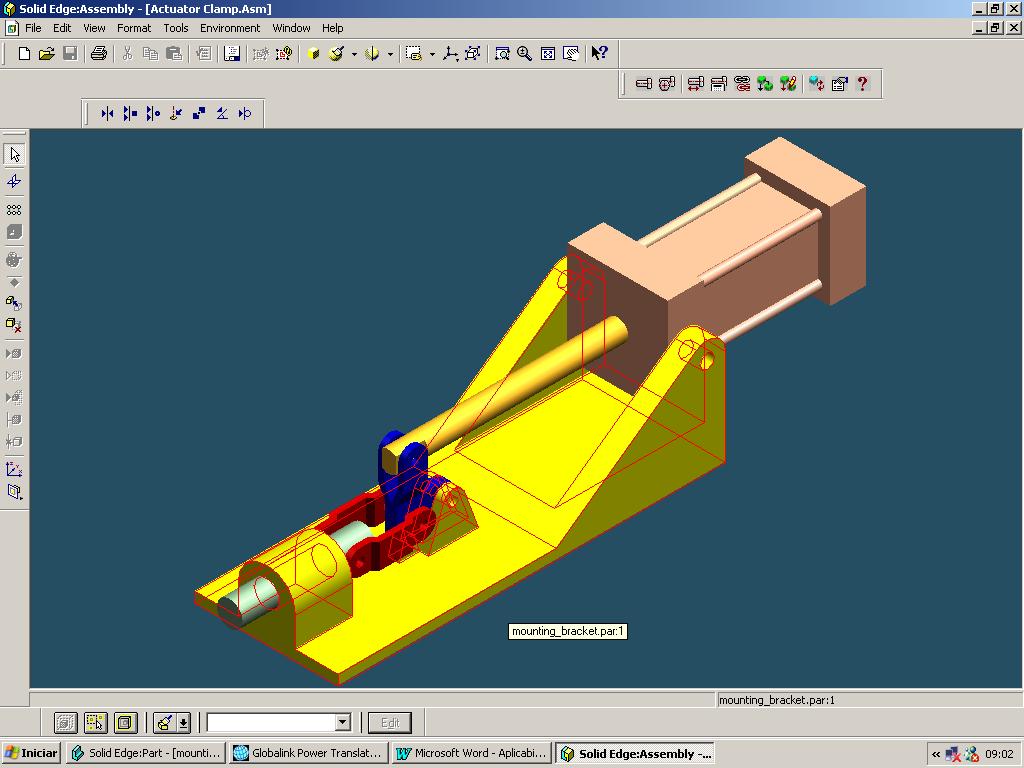Open the Tools menu

click(176, 28)
